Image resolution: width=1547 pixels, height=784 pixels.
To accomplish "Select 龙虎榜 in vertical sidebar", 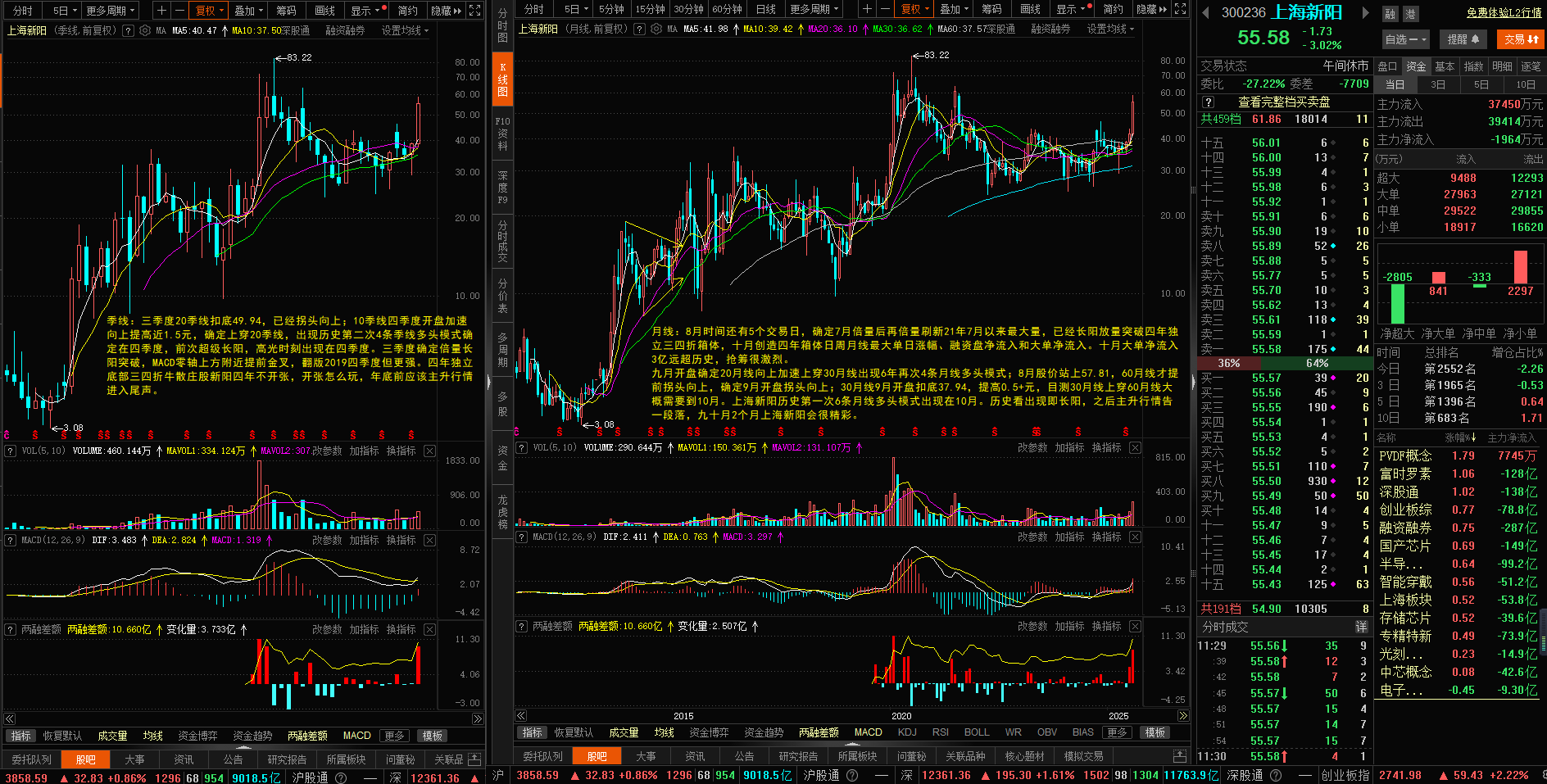I will click(502, 512).
